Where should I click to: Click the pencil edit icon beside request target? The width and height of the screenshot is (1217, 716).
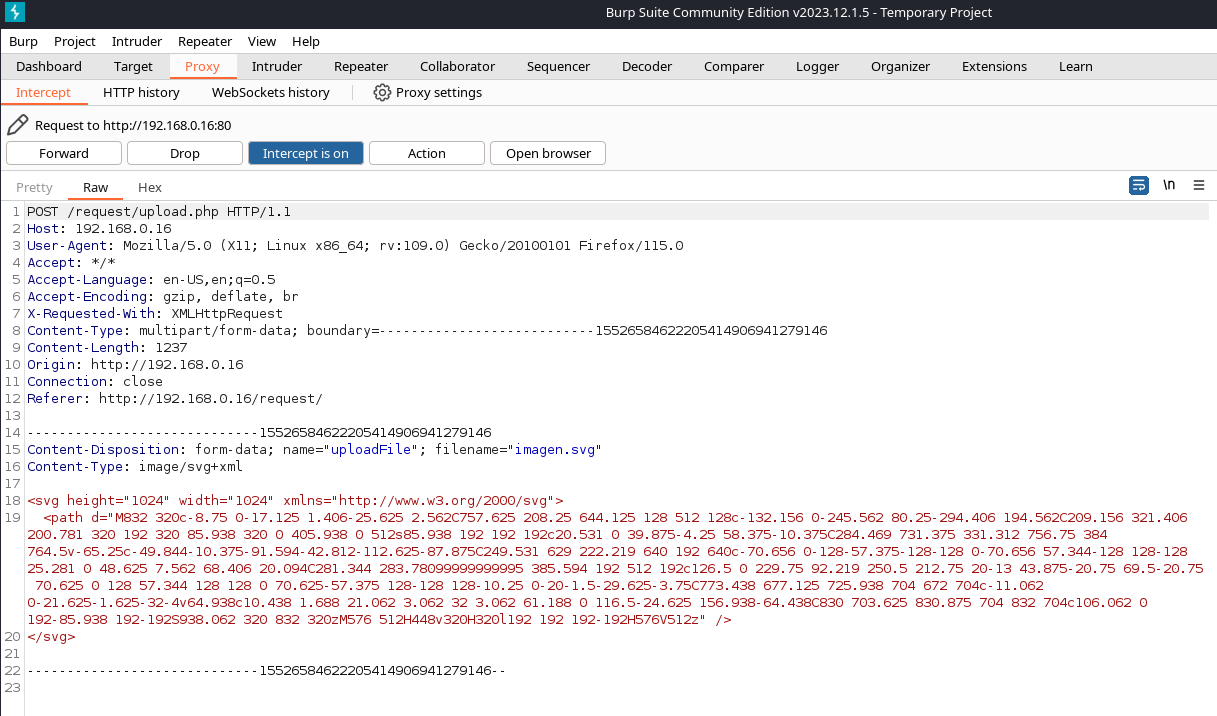[x=18, y=125]
